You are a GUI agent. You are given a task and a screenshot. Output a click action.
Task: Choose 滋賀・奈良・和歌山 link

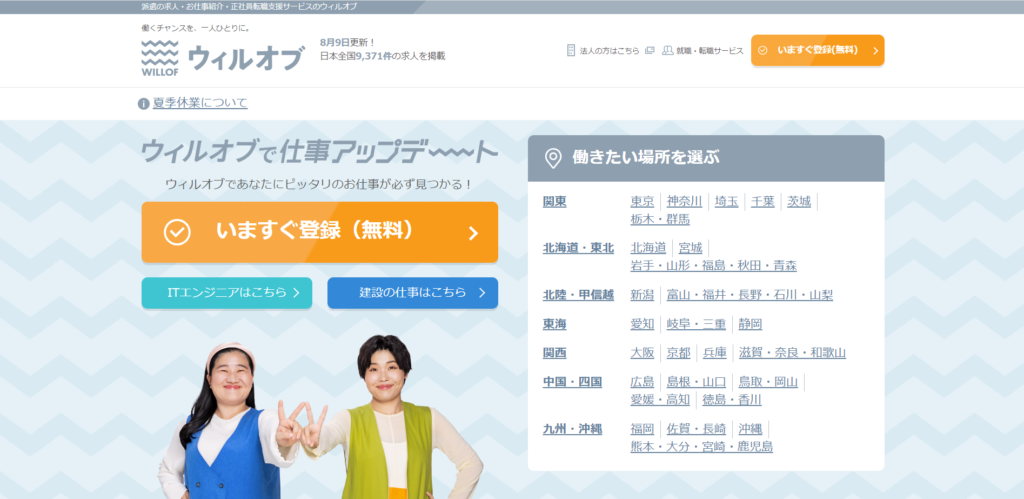point(792,353)
